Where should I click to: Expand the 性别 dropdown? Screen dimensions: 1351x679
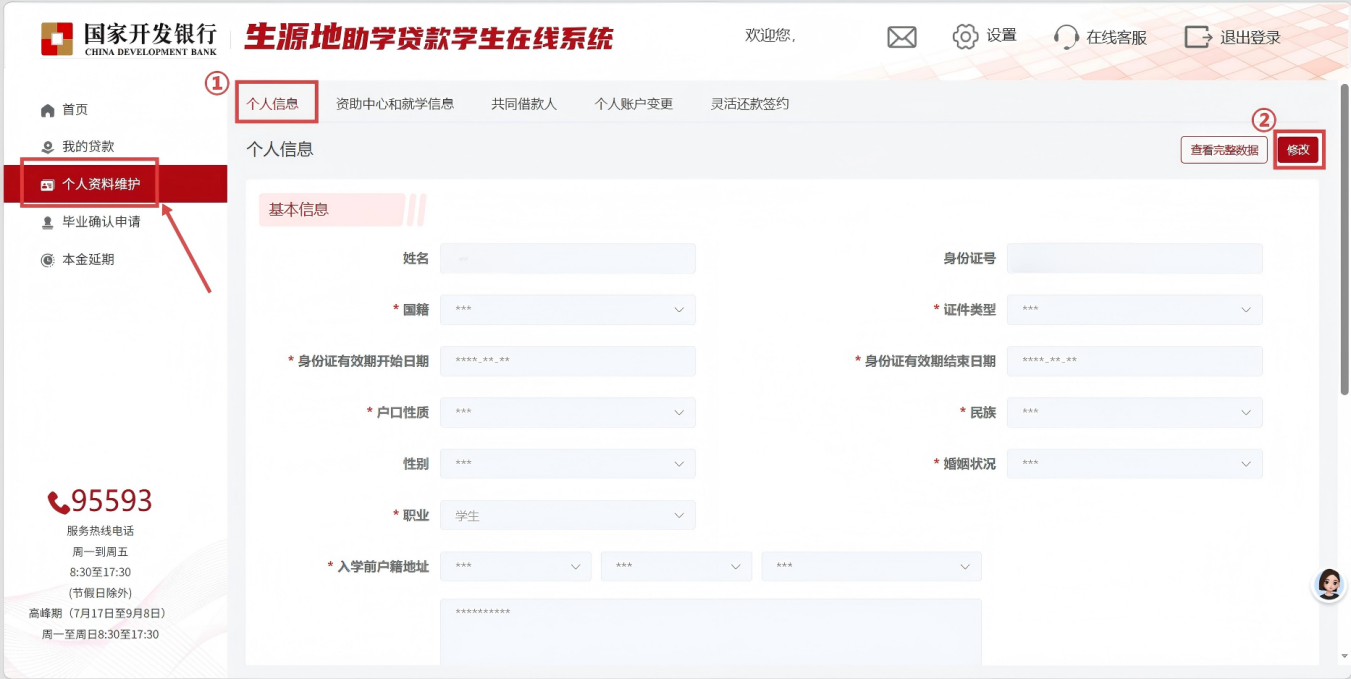coord(568,464)
